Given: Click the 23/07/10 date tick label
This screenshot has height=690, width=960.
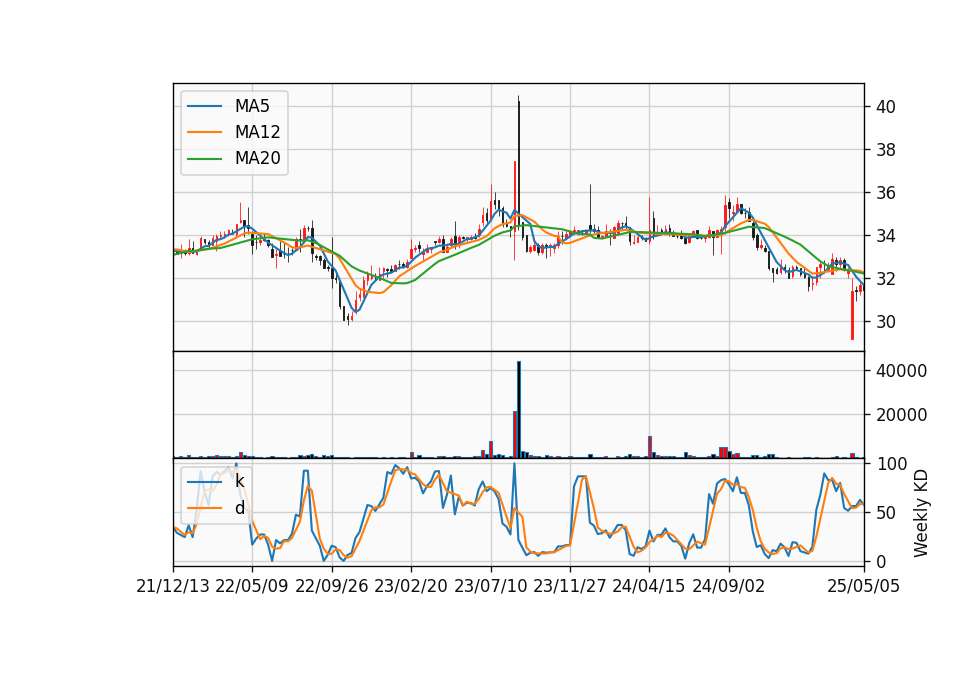Looking at the screenshot, I should (x=490, y=586).
